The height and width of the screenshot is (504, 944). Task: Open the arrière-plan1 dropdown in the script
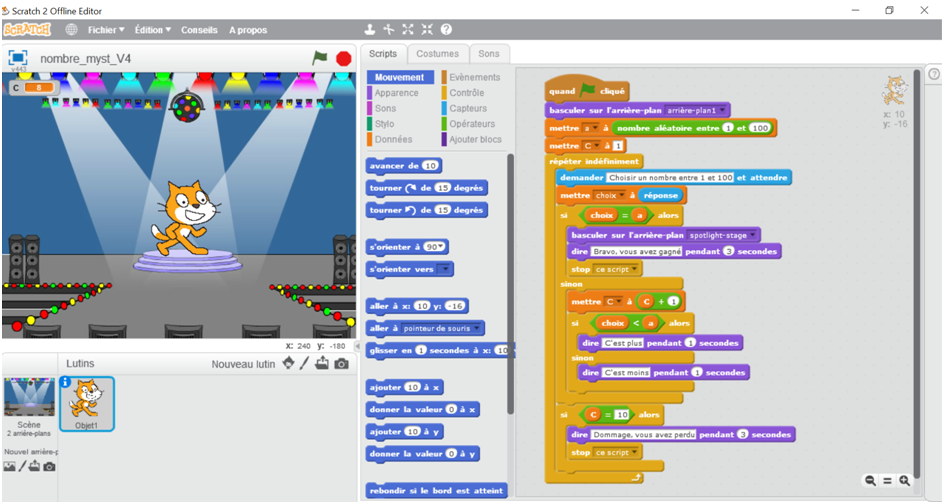(x=697, y=110)
